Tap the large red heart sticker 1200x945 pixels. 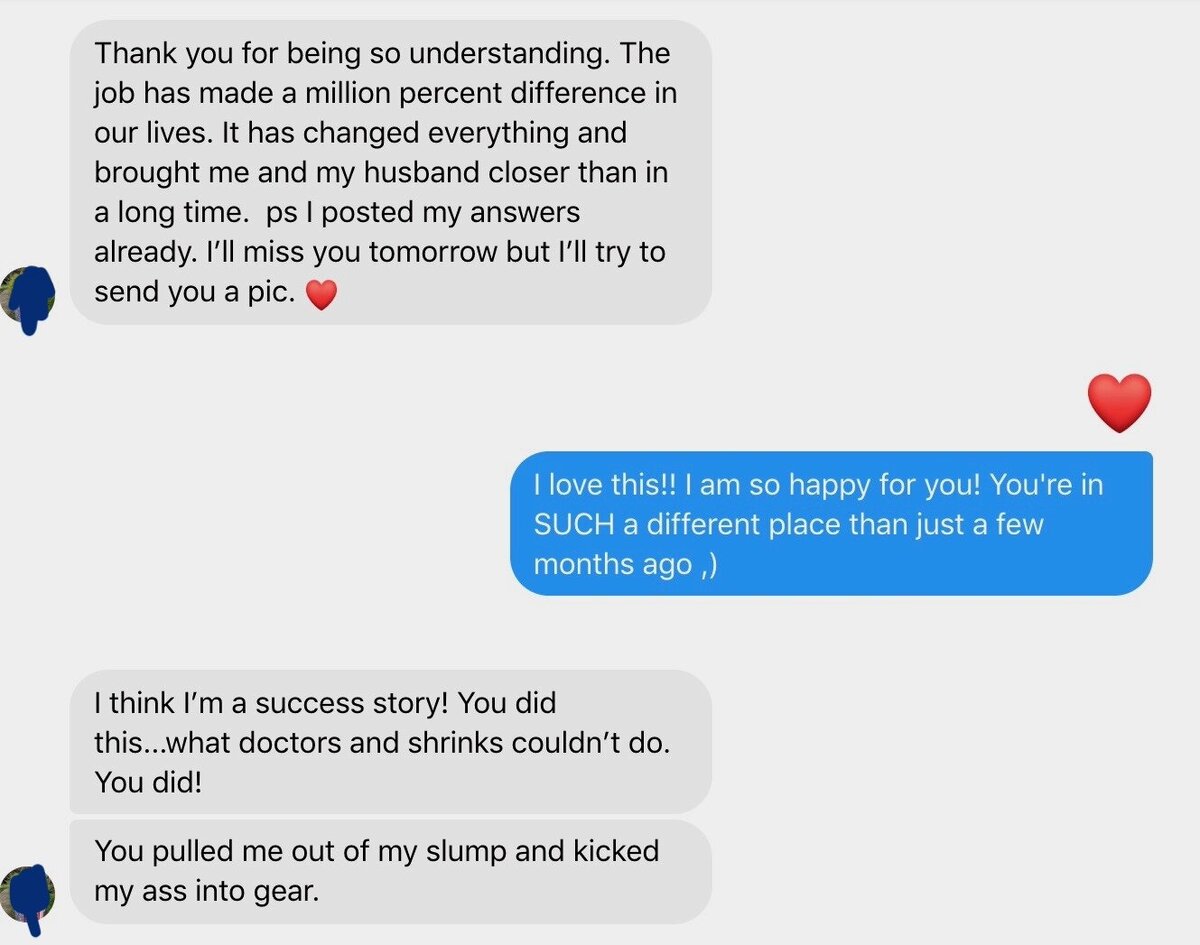[x=1119, y=403]
